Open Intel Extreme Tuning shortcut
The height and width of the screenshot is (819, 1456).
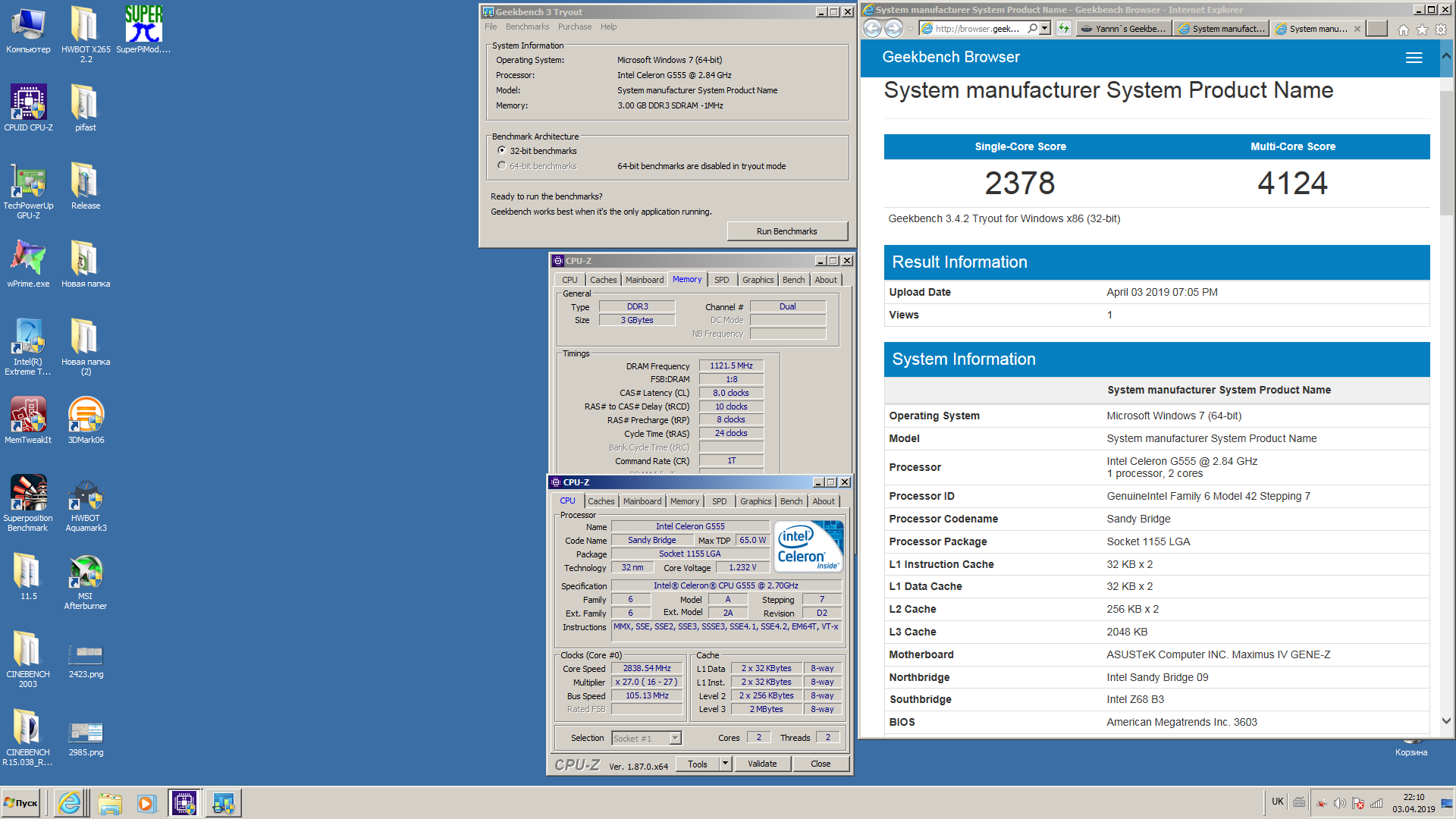tap(28, 347)
